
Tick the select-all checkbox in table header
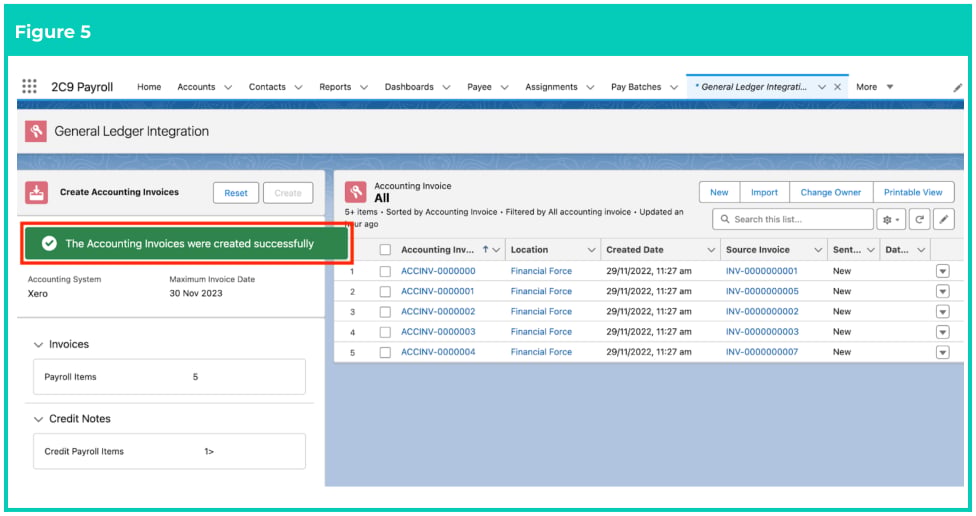(385, 250)
